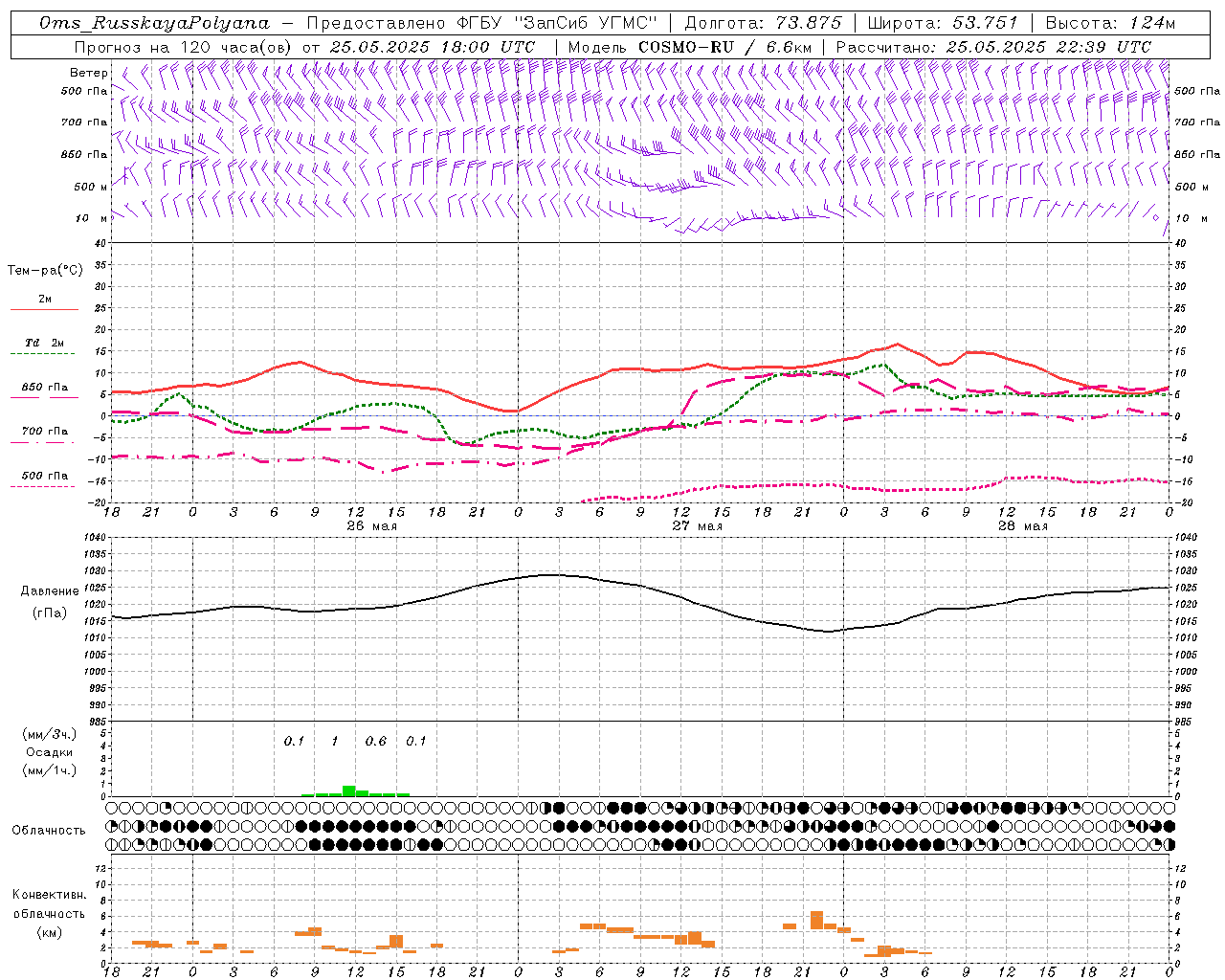The width and height of the screenshot is (1225, 980).
Task: Click the computed time 25.05.2025 22:39 UTC
Action: pyautogui.click(x=1048, y=47)
